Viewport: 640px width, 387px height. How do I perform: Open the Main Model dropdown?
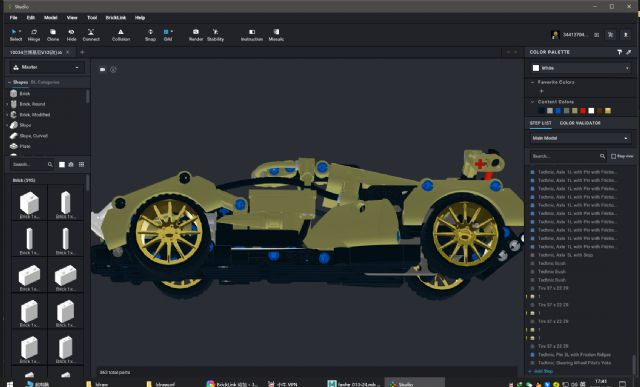pyautogui.click(x=580, y=138)
